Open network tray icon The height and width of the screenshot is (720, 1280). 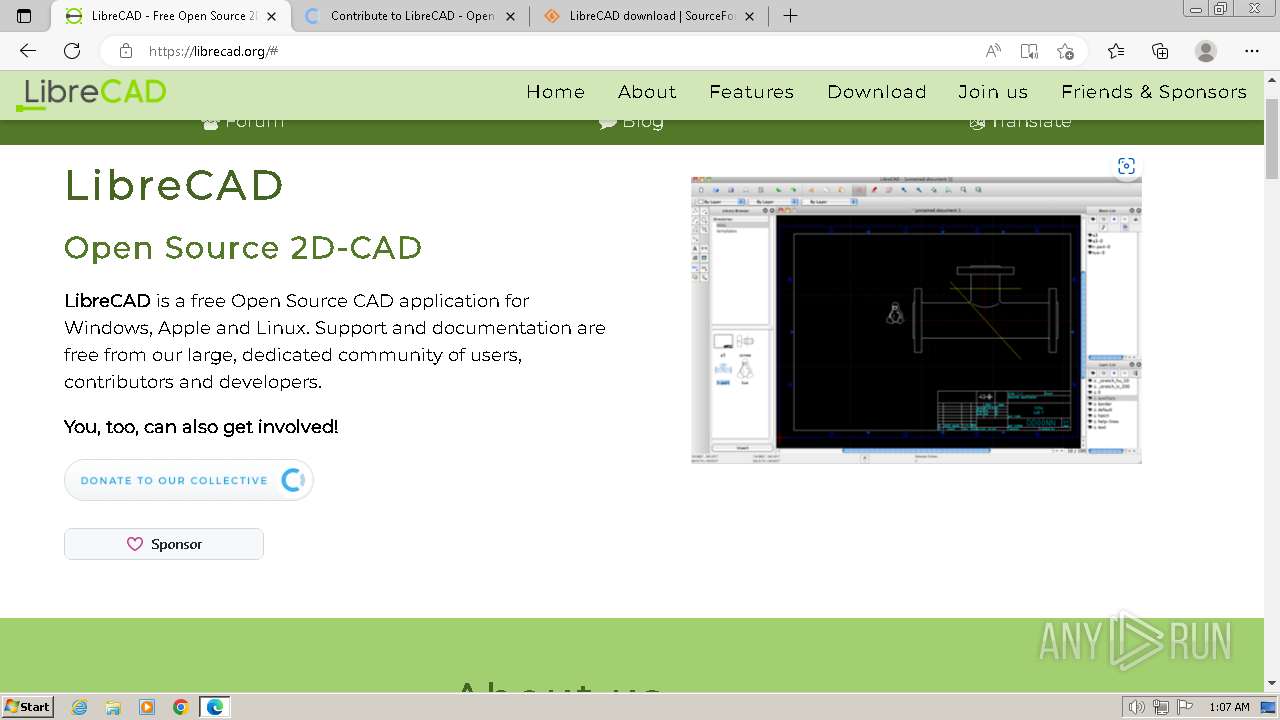[1161, 707]
